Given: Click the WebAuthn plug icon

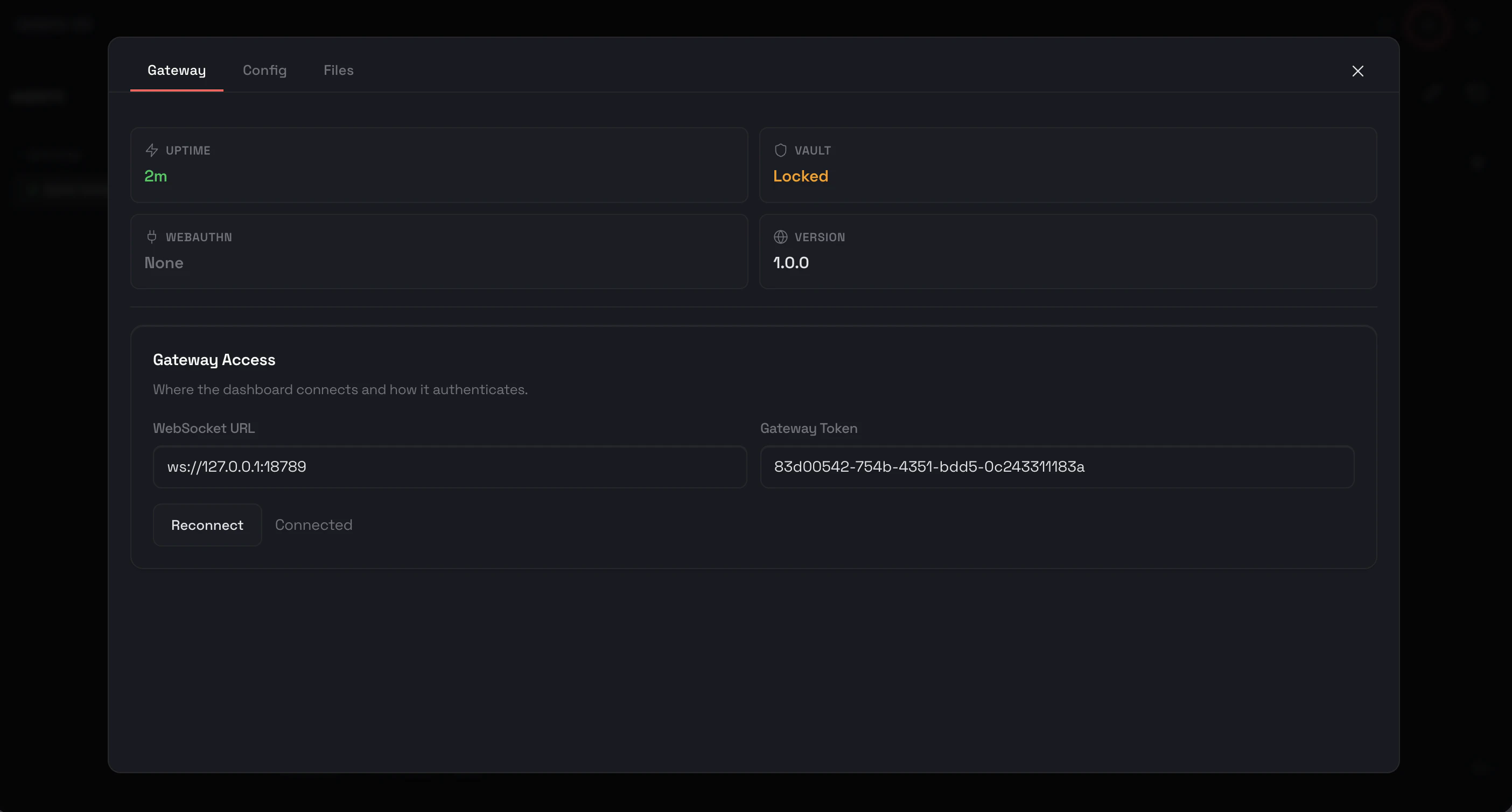Looking at the screenshot, I should 151,236.
